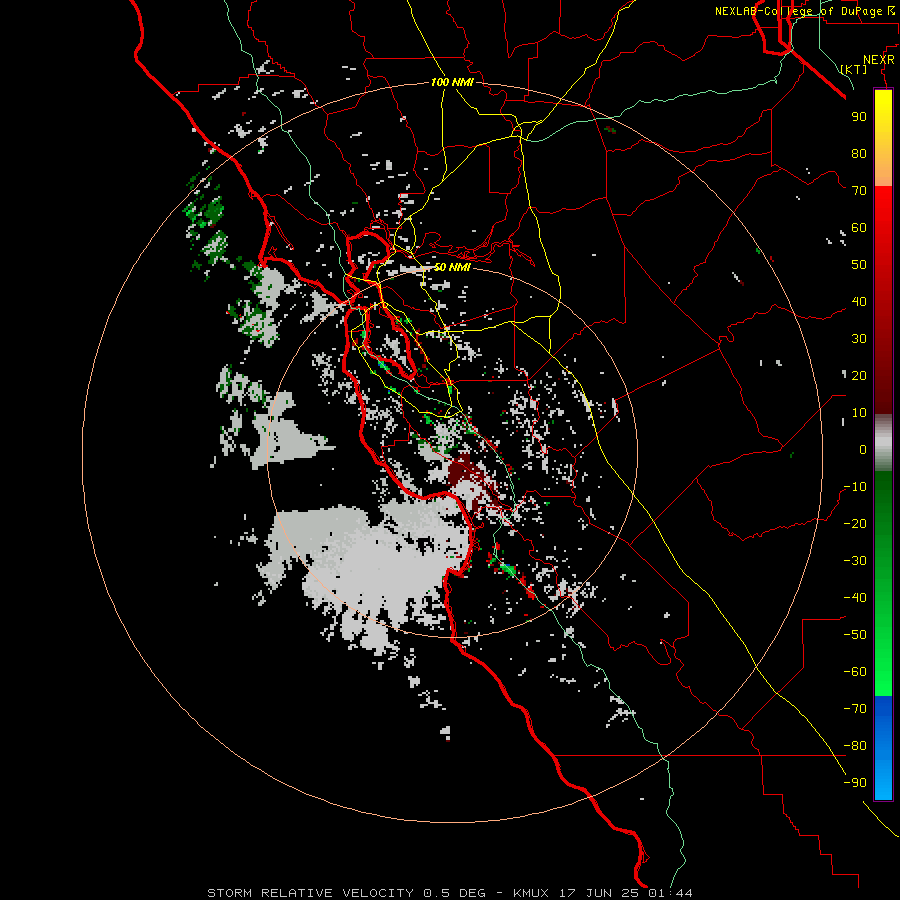Click the 80 value on the velocity scale
This screenshot has height=900, width=900.
pos(859,153)
